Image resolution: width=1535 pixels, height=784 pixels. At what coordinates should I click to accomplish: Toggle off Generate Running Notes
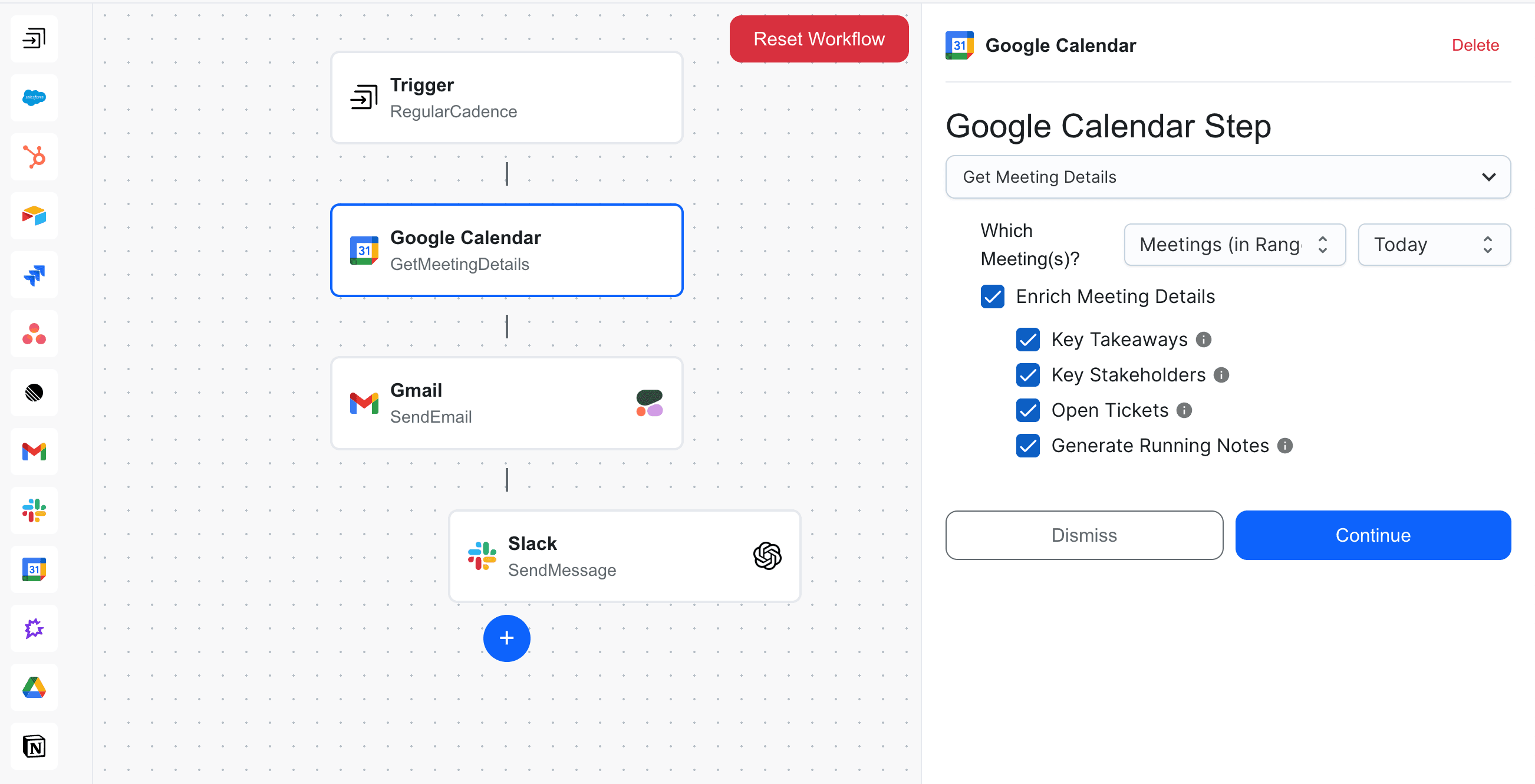point(1029,446)
